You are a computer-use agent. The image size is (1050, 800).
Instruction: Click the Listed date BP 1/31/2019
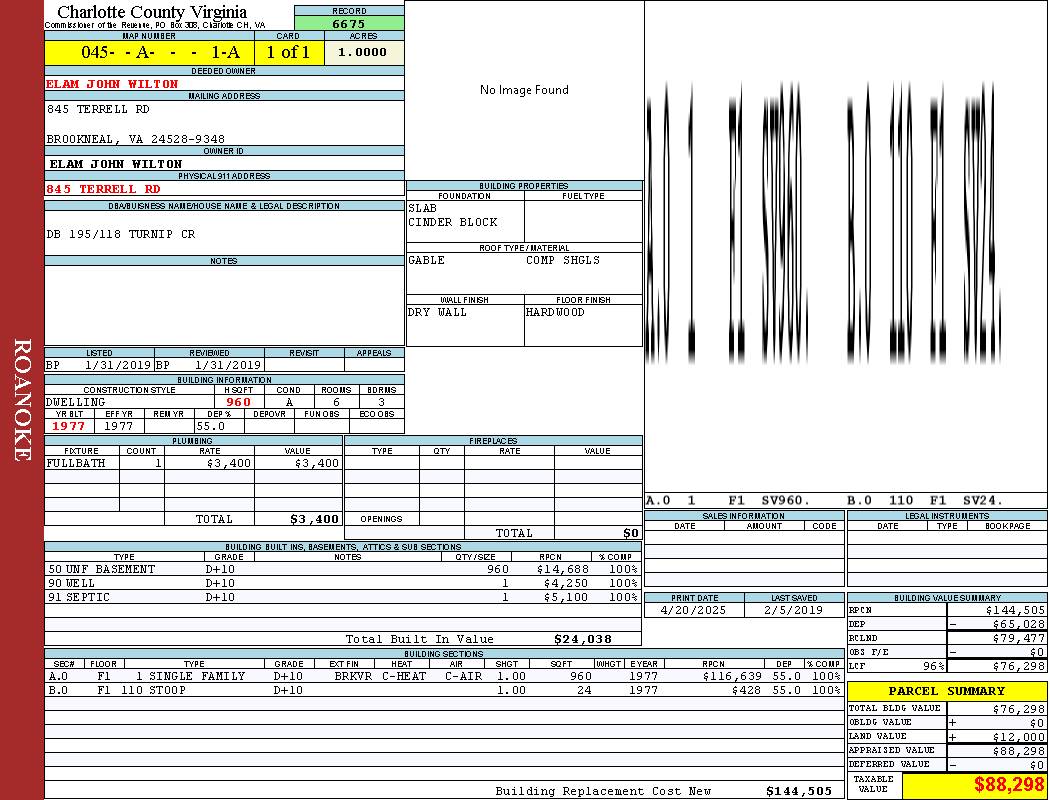click(x=99, y=366)
